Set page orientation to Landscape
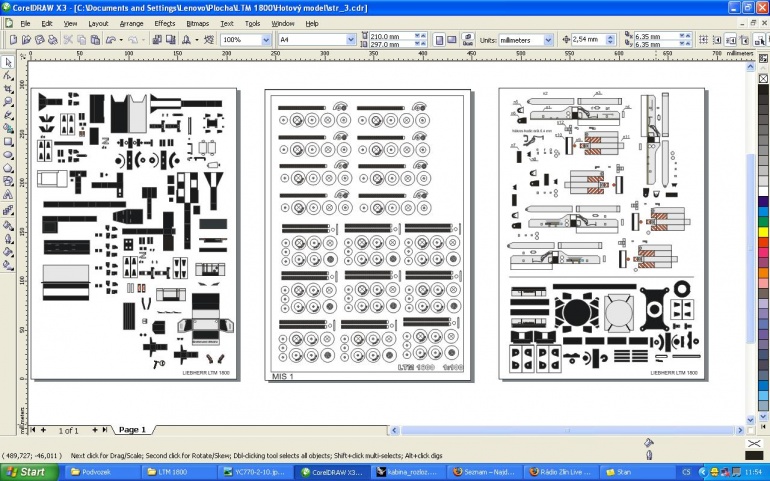770x481 pixels. [452, 40]
